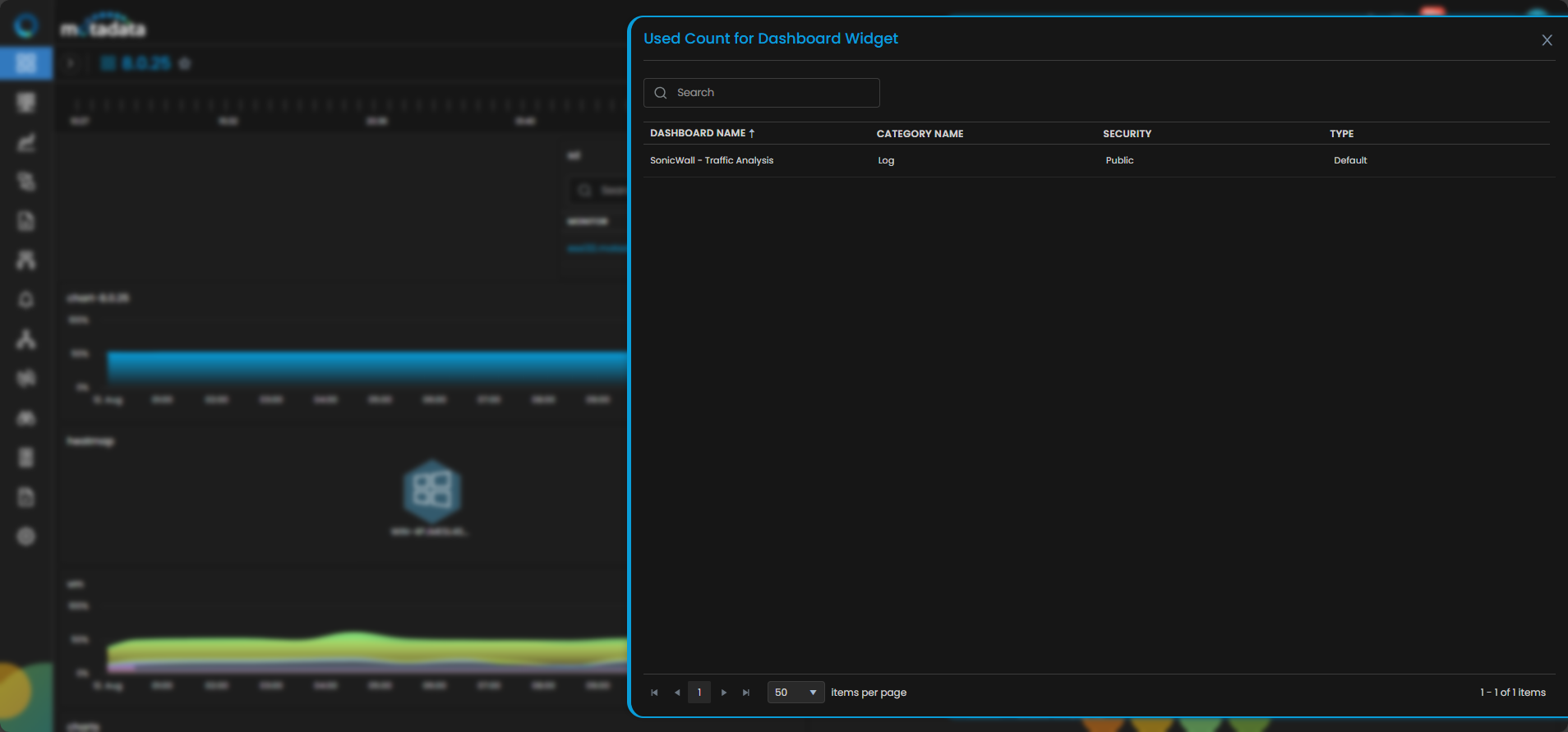Viewport: 1568px width, 732px height.
Task: Go to the last page
Action: pos(746,693)
